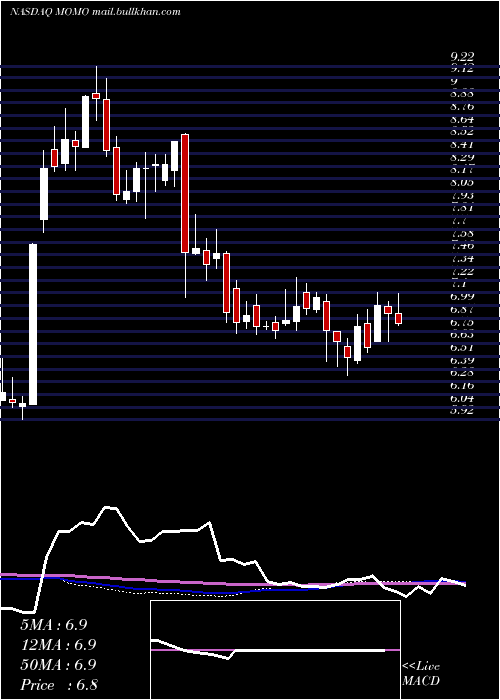Click the 9.22 price axis label

(x=462, y=56)
